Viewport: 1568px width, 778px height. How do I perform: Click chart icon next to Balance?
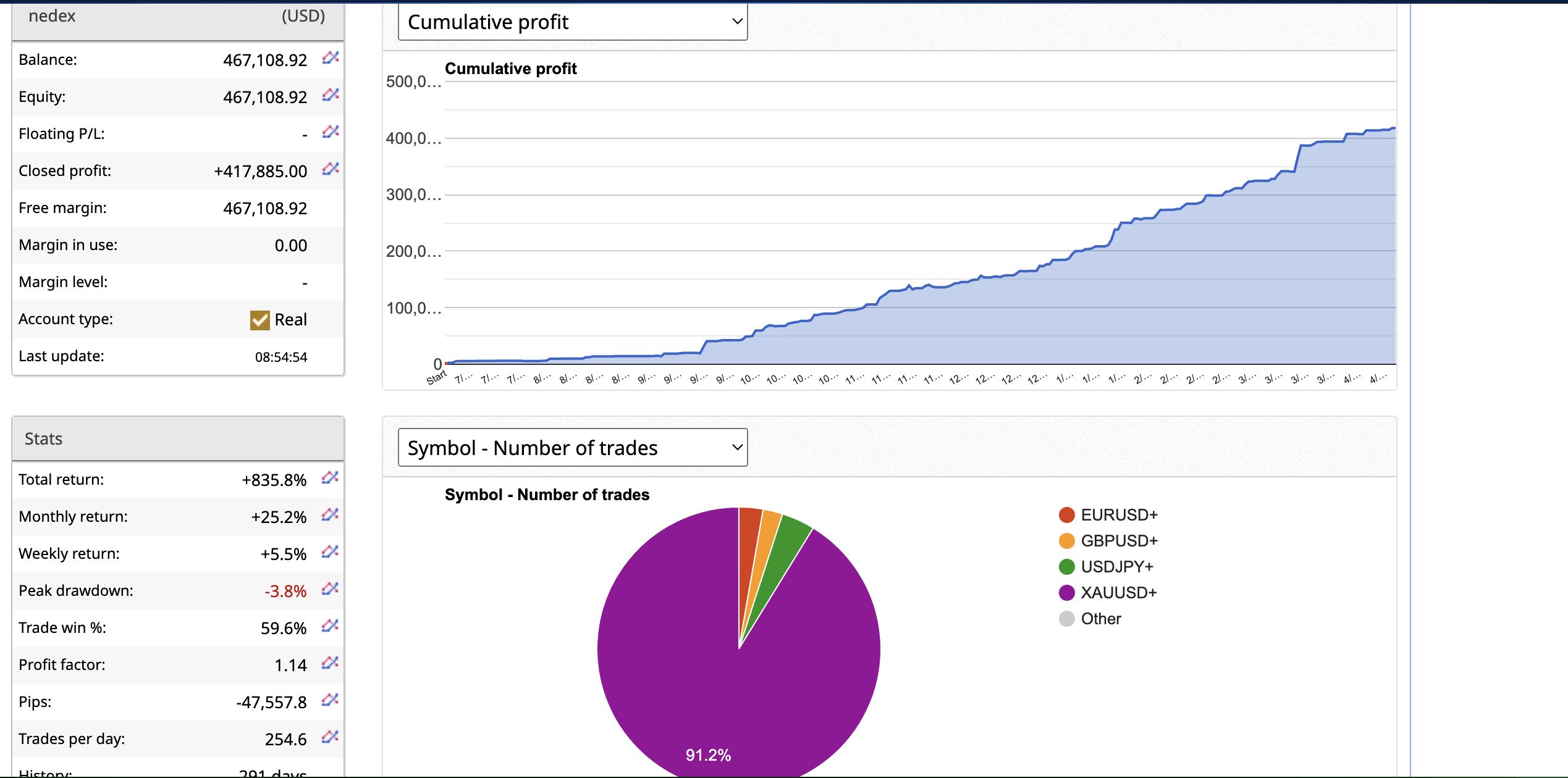(x=331, y=58)
